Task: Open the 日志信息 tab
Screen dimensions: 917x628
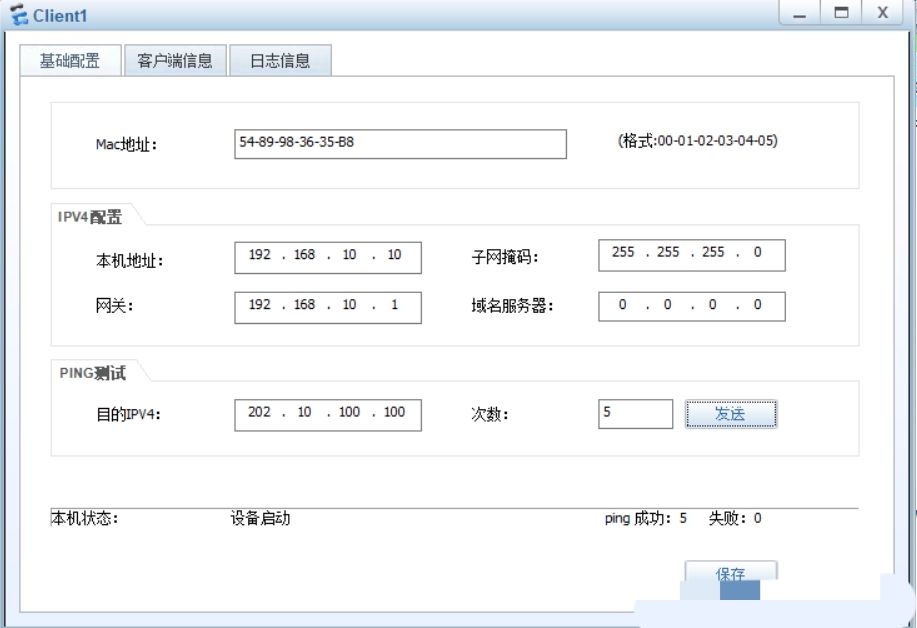Action: [280, 60]
